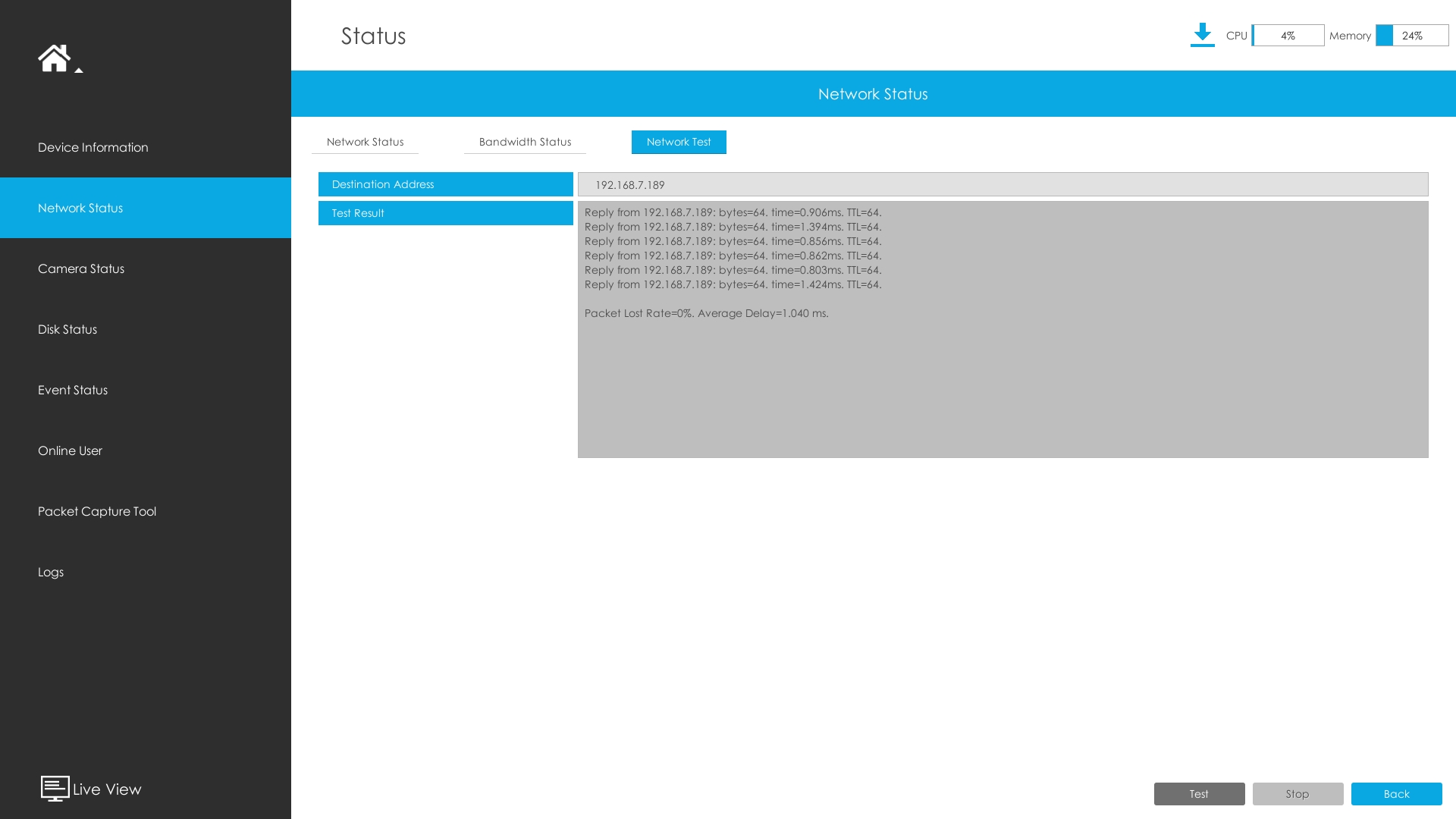This screenshot has width=1456, height=819.
Task: Click Destination Address input field
Action: click(x=1003, y=184)
